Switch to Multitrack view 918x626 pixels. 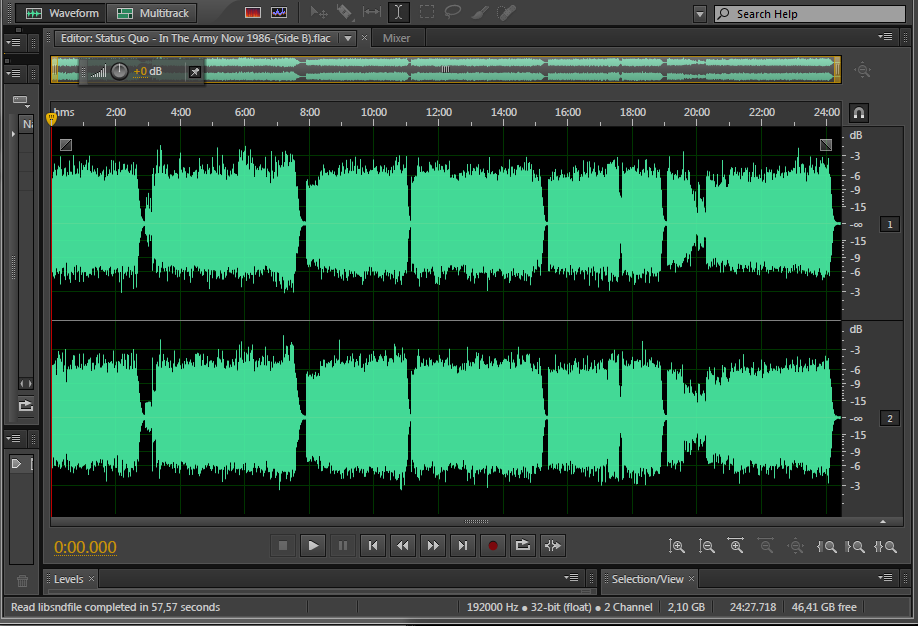pyautogui.click(x=152, y=13)
